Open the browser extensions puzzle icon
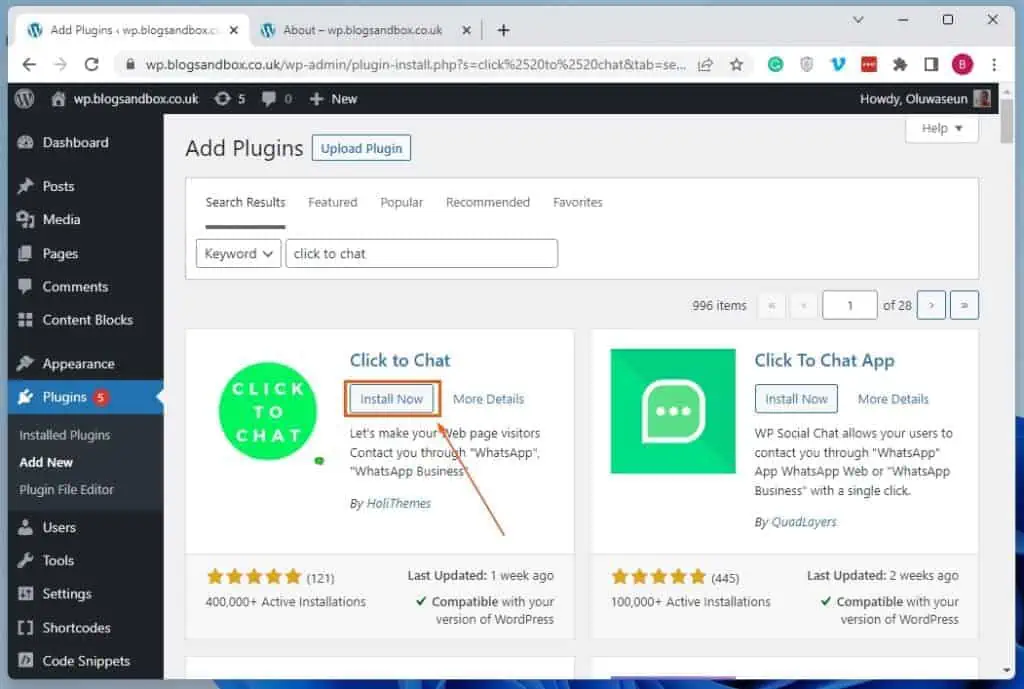The image size is (1024, 689). 899,65
